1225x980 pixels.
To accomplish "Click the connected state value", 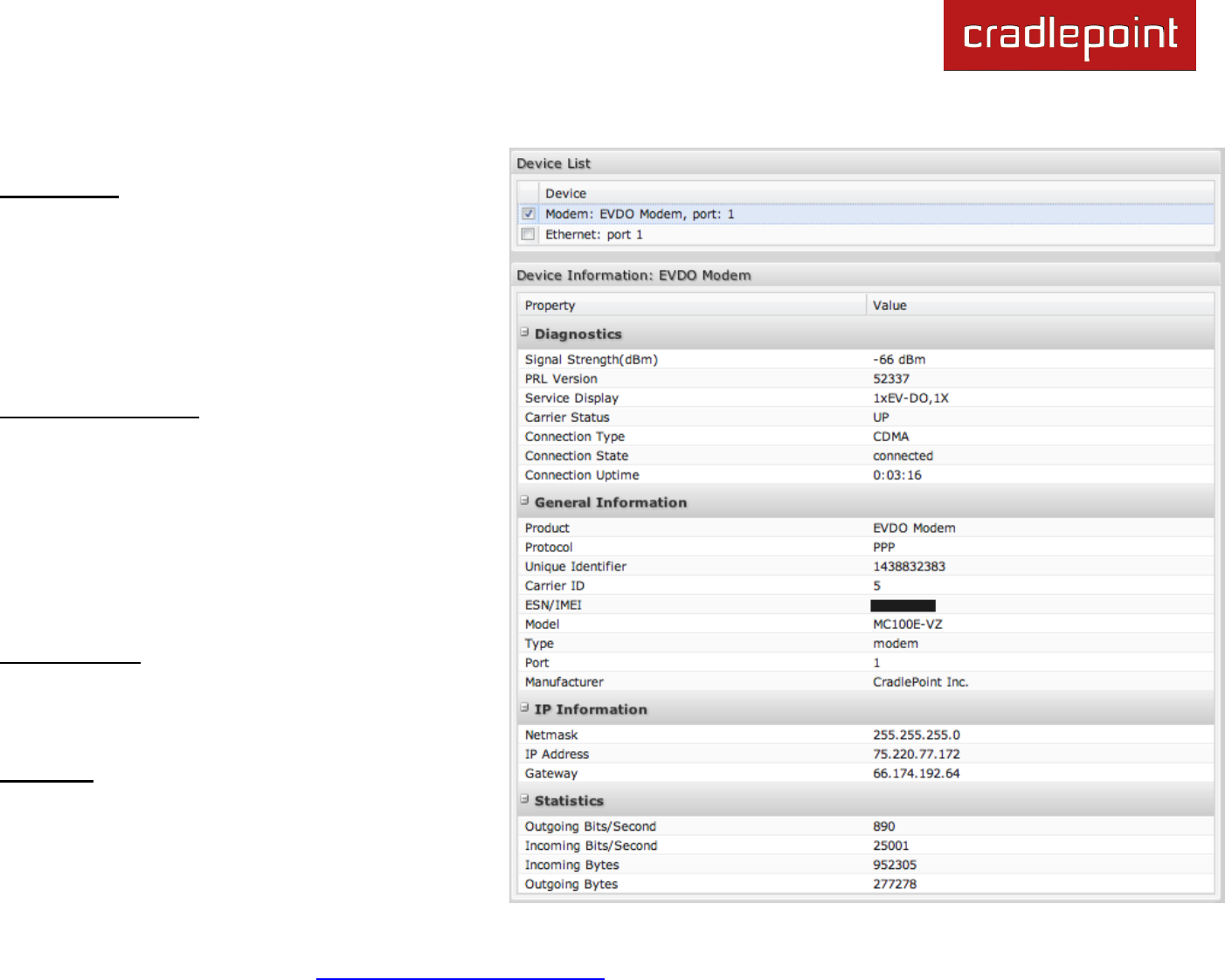I will [903, 455].
